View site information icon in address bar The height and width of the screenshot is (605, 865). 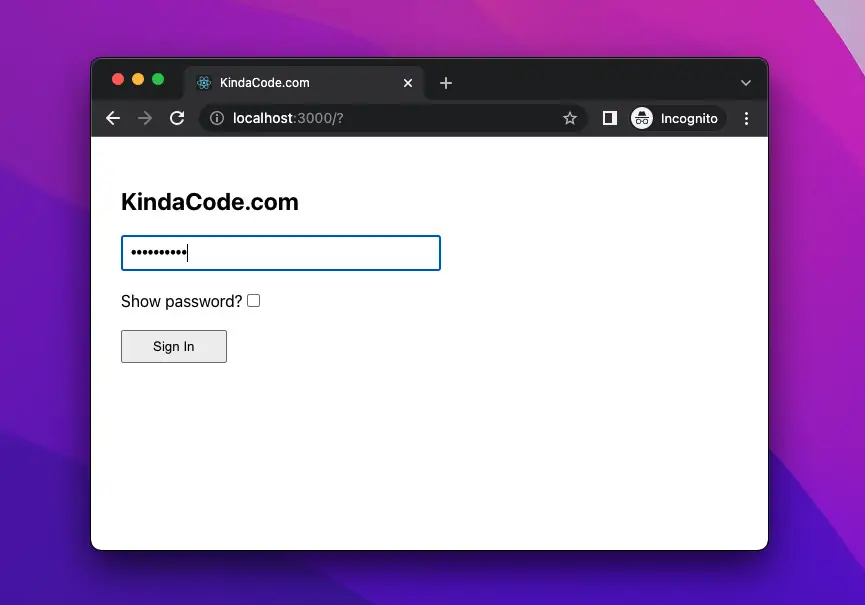[x=217, y=118]
